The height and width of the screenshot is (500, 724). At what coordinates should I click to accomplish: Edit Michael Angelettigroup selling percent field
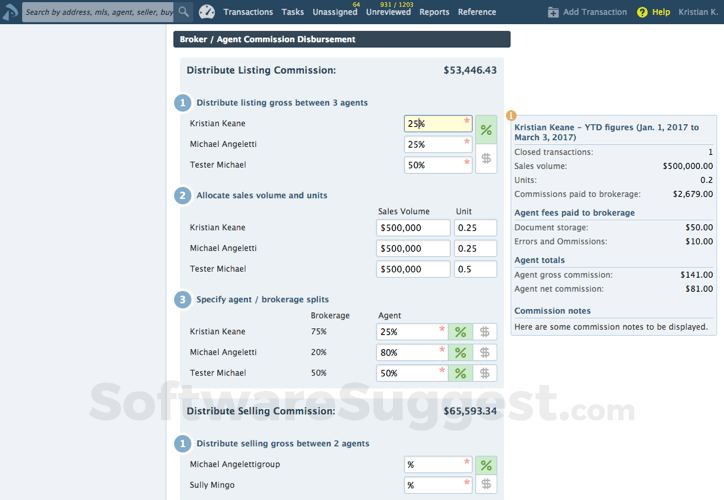pos(438,464)
